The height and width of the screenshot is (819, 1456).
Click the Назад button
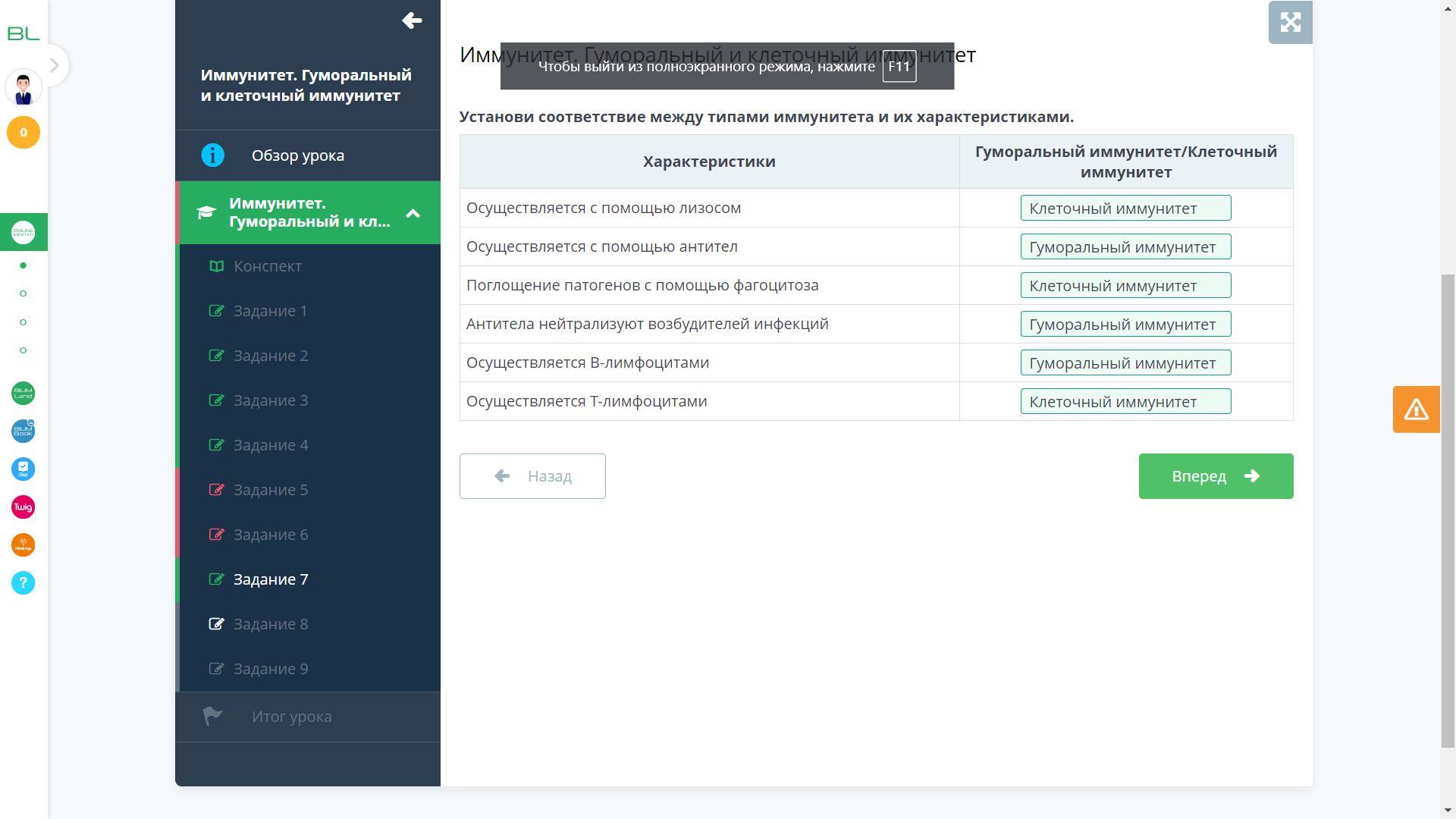(x=532, y=476)
